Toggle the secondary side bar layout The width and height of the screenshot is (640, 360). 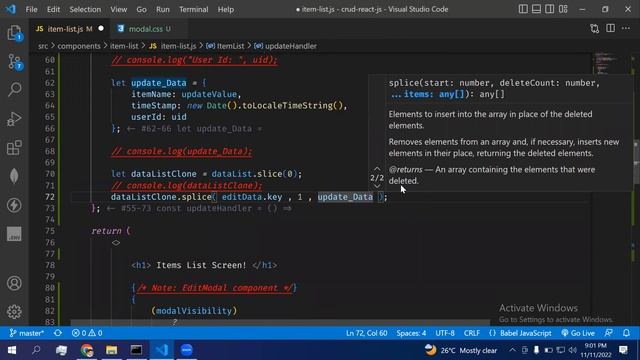(550, 9)
